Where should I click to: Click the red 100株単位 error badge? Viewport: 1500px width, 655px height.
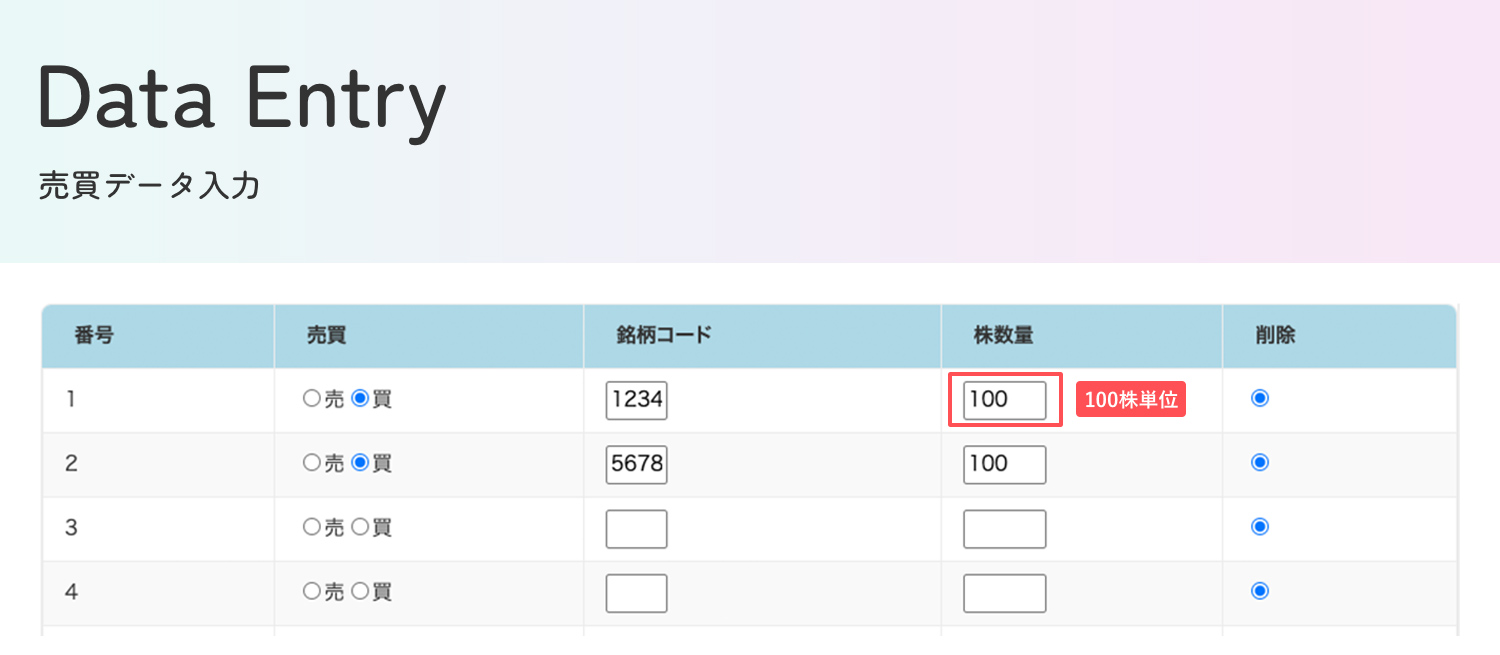[1130, 401]
